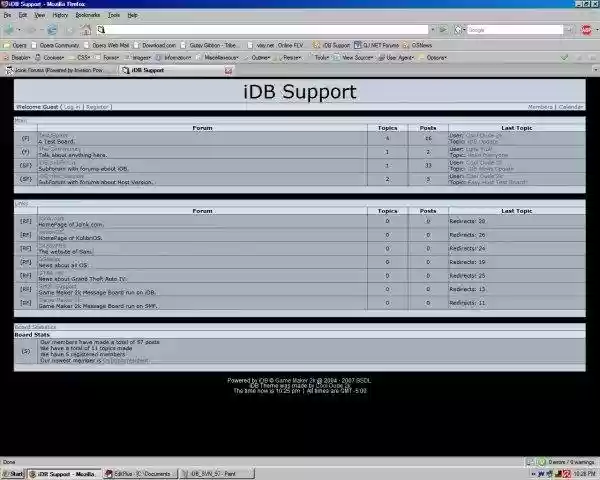The image size is (600, 480).
Task: Click the Windows Start button
Action: coord(14,474)
